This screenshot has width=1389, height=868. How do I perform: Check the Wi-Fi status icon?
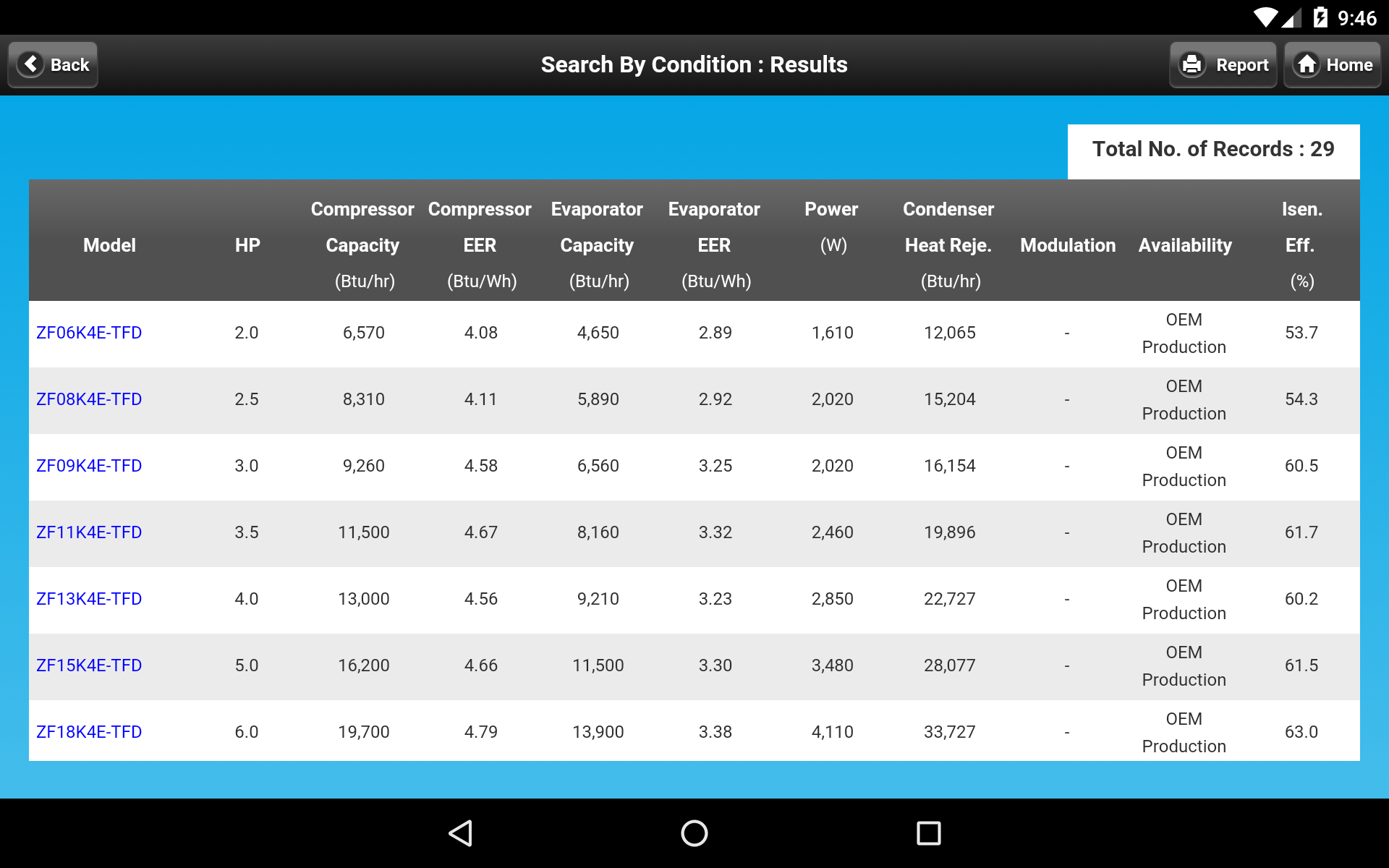tap(1266, 17)
